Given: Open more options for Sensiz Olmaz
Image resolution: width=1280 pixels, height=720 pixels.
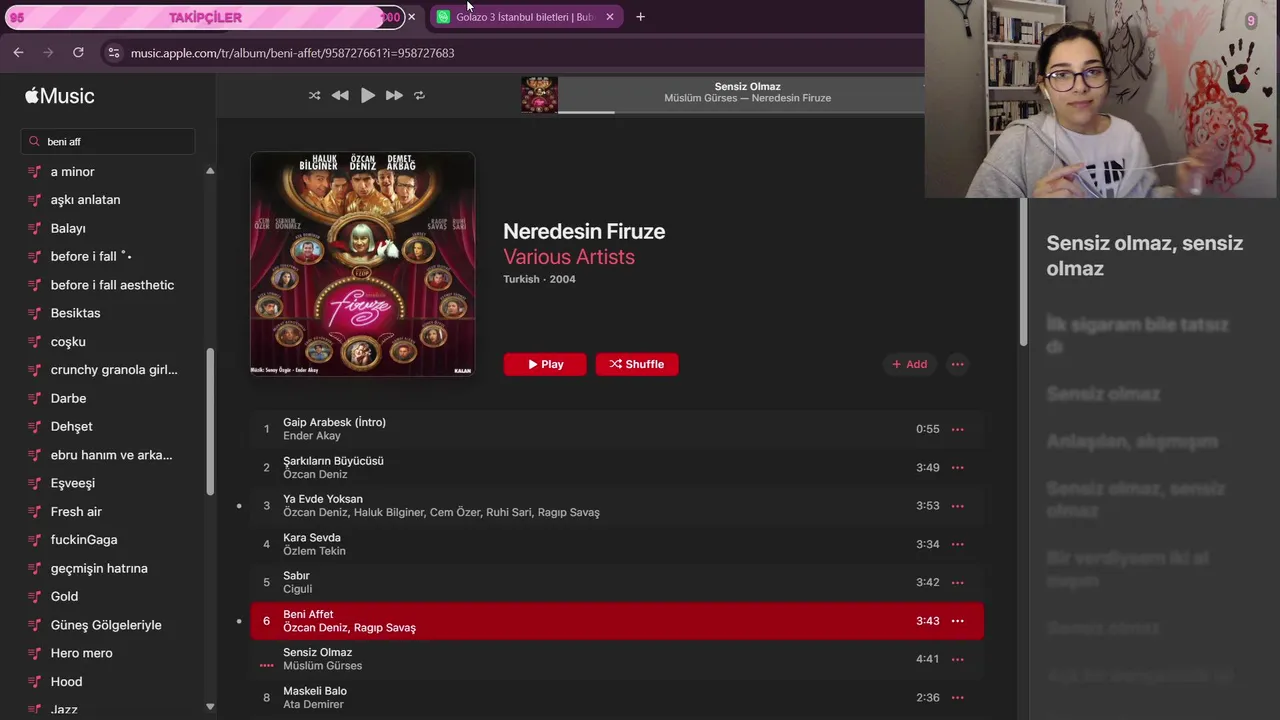Looking at the screenshot, I should tap(957, 659).
